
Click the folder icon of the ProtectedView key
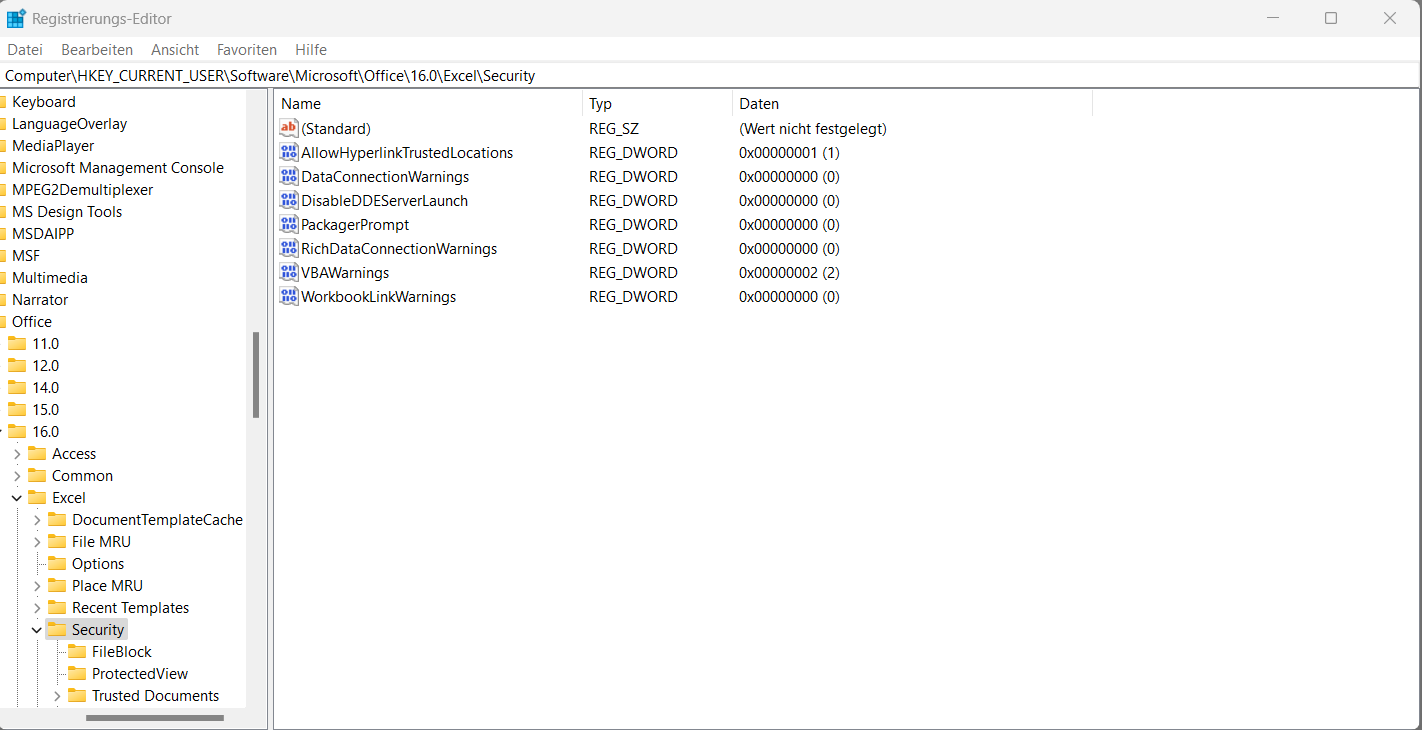[x=78, y=673]
